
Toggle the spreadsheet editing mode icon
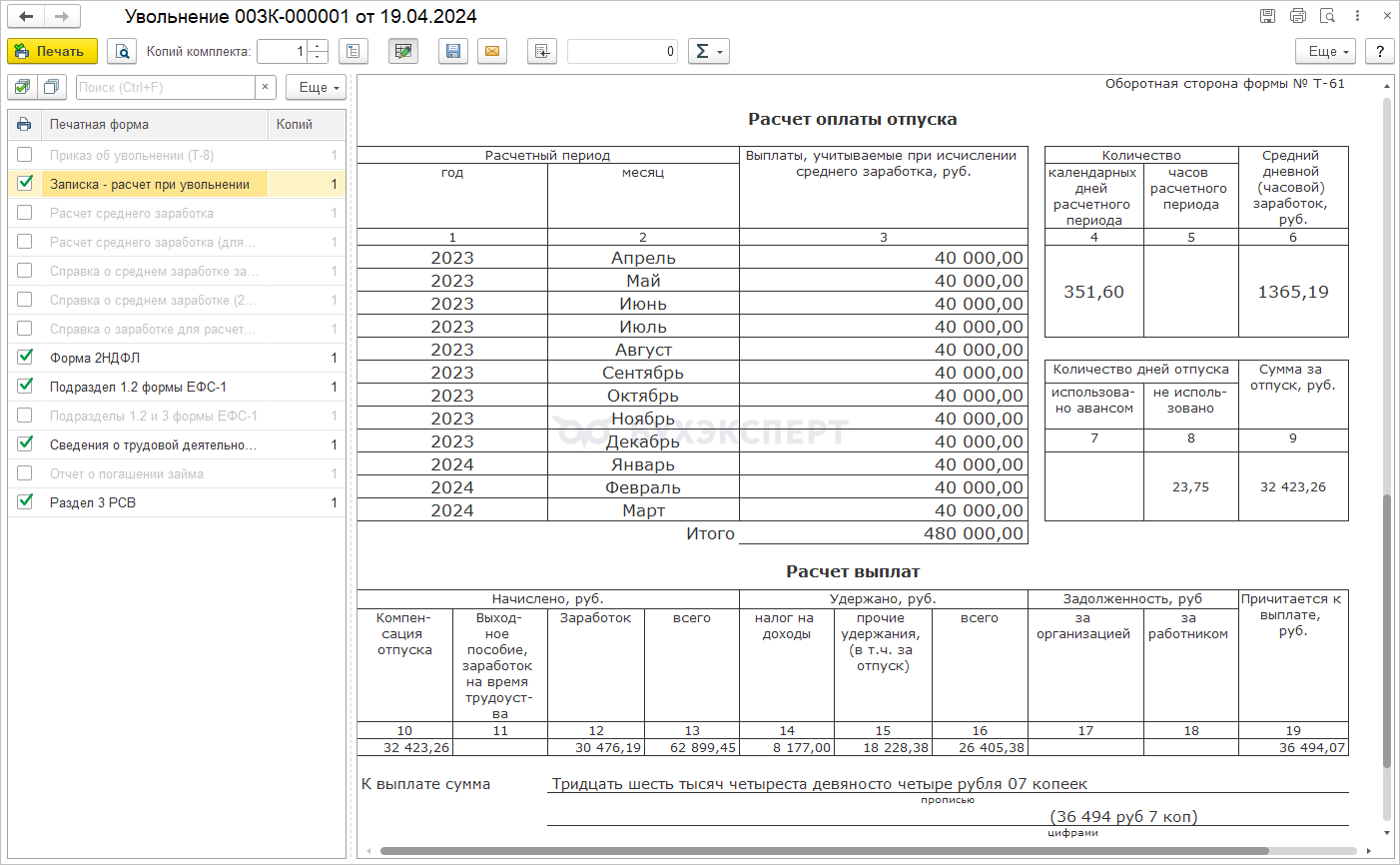pos(403,51)
